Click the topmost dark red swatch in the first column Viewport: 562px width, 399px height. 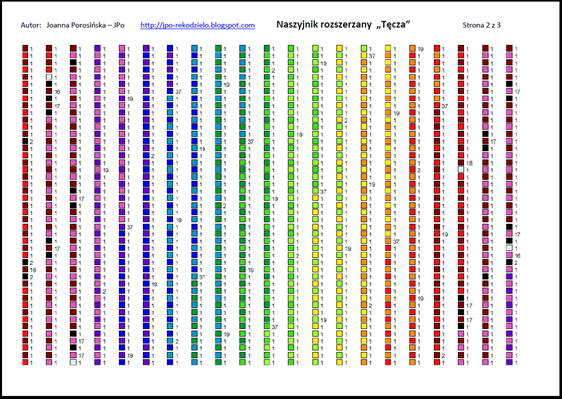[25, 48]
